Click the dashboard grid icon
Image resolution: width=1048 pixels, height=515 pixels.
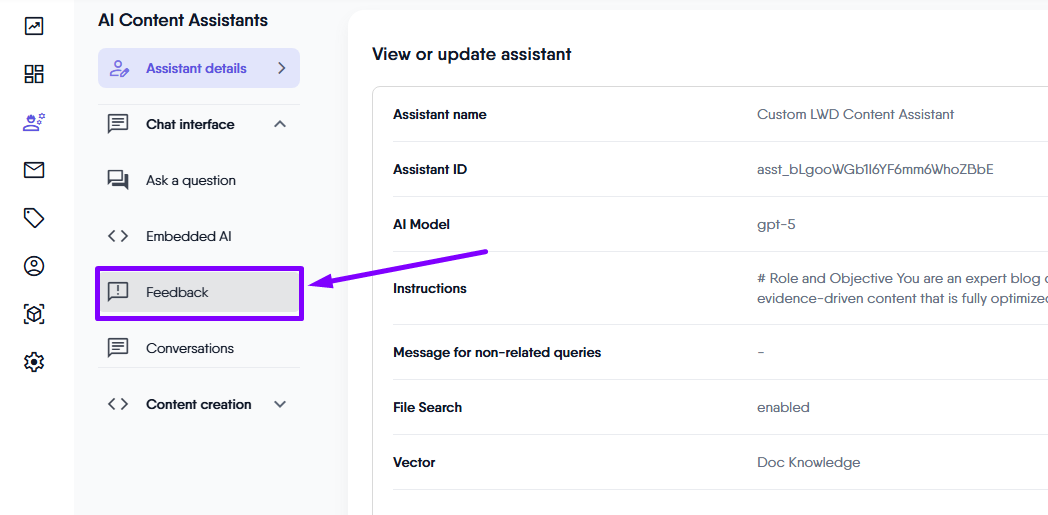coord(34,74)
